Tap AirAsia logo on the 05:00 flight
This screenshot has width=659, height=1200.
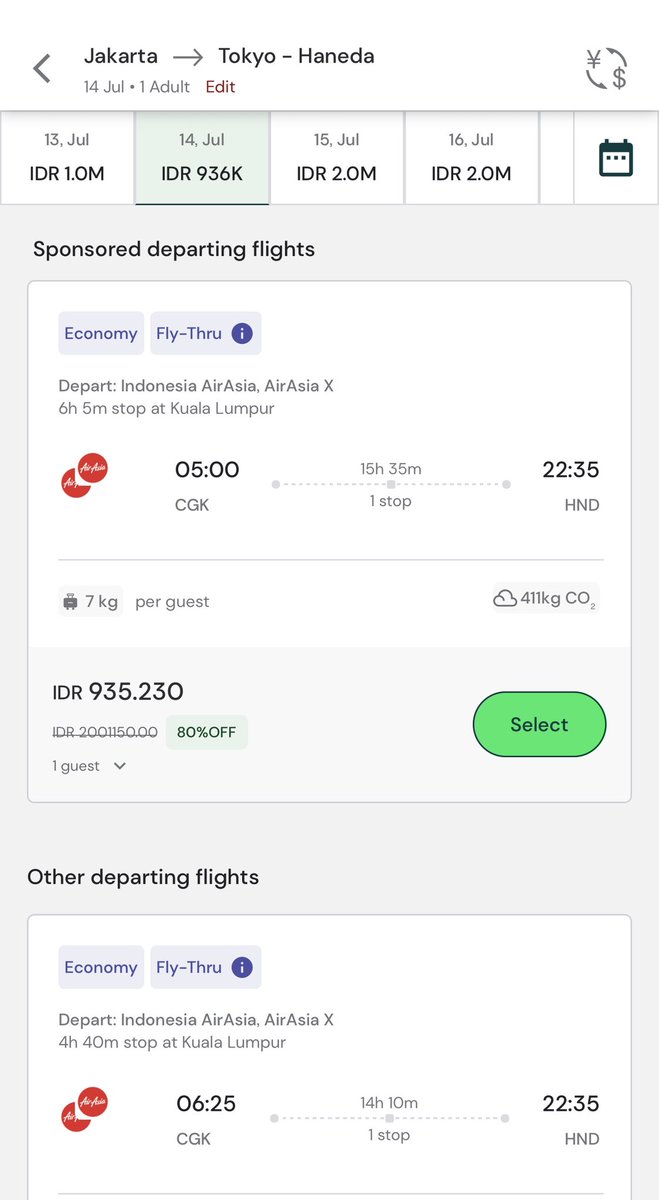85,475
